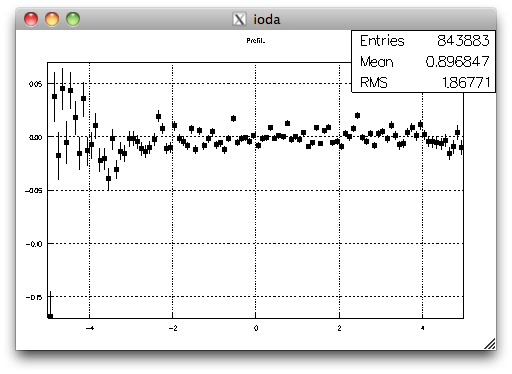Click the y-axis label -0.15
The width and height of the screenshot is (512, 374).
[x=34, y=297]
